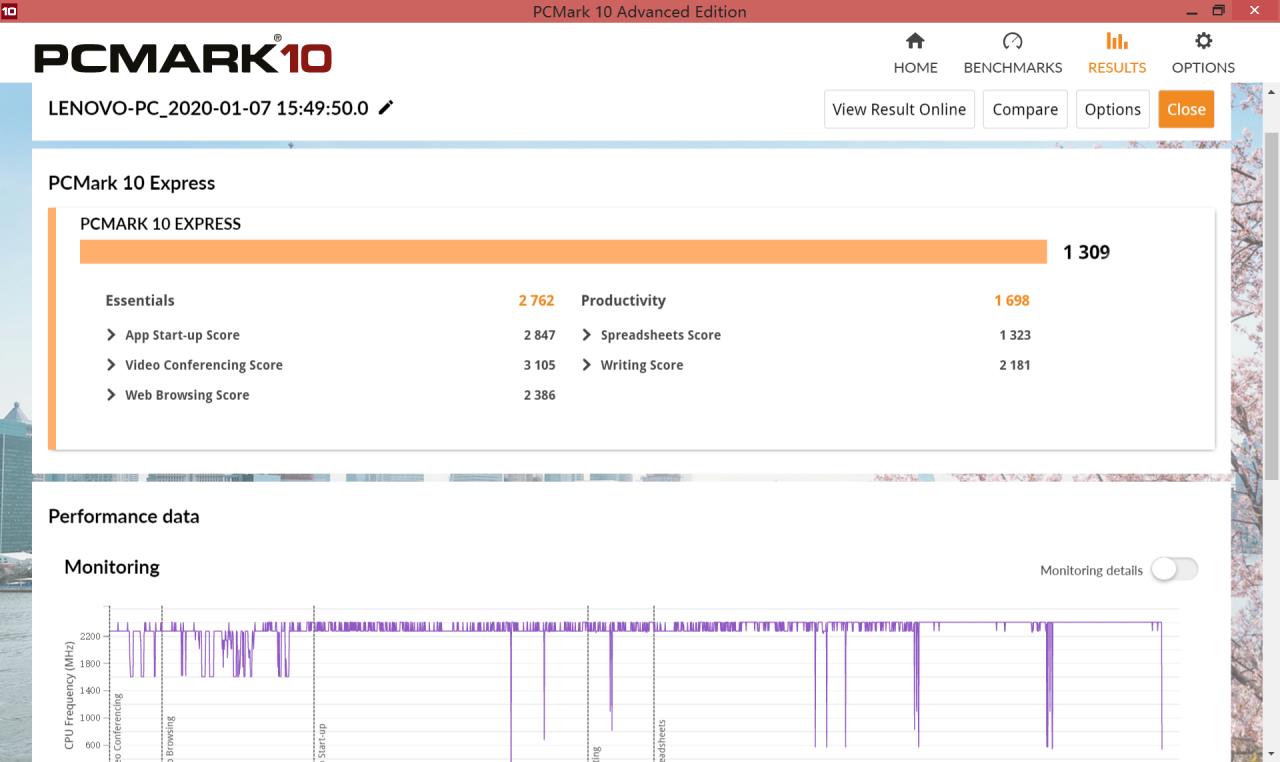Open result Options button
1280x762 pixels.
point(1112,109)
